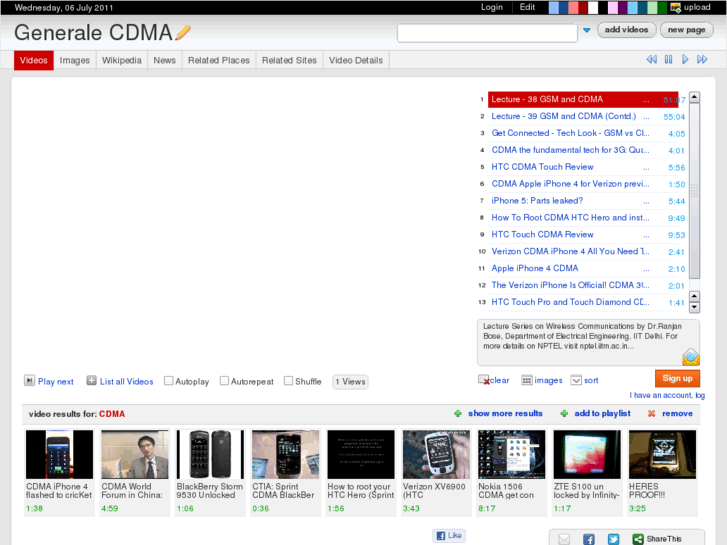Open the Wikipedia tab
The width and height of the screenshot is (727, 545).
[x=121, y=60]
